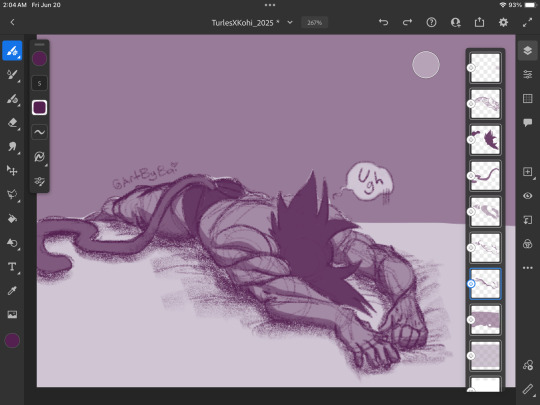Tap the blue badge on active layer
This screenshot has height=405, width=540.
point(471,284)
